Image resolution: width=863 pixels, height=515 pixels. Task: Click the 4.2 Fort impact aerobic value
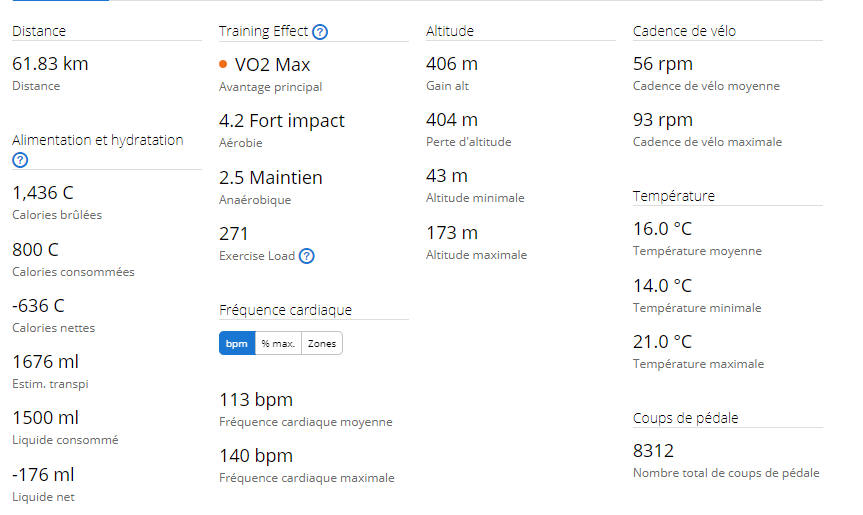(282, 120)
